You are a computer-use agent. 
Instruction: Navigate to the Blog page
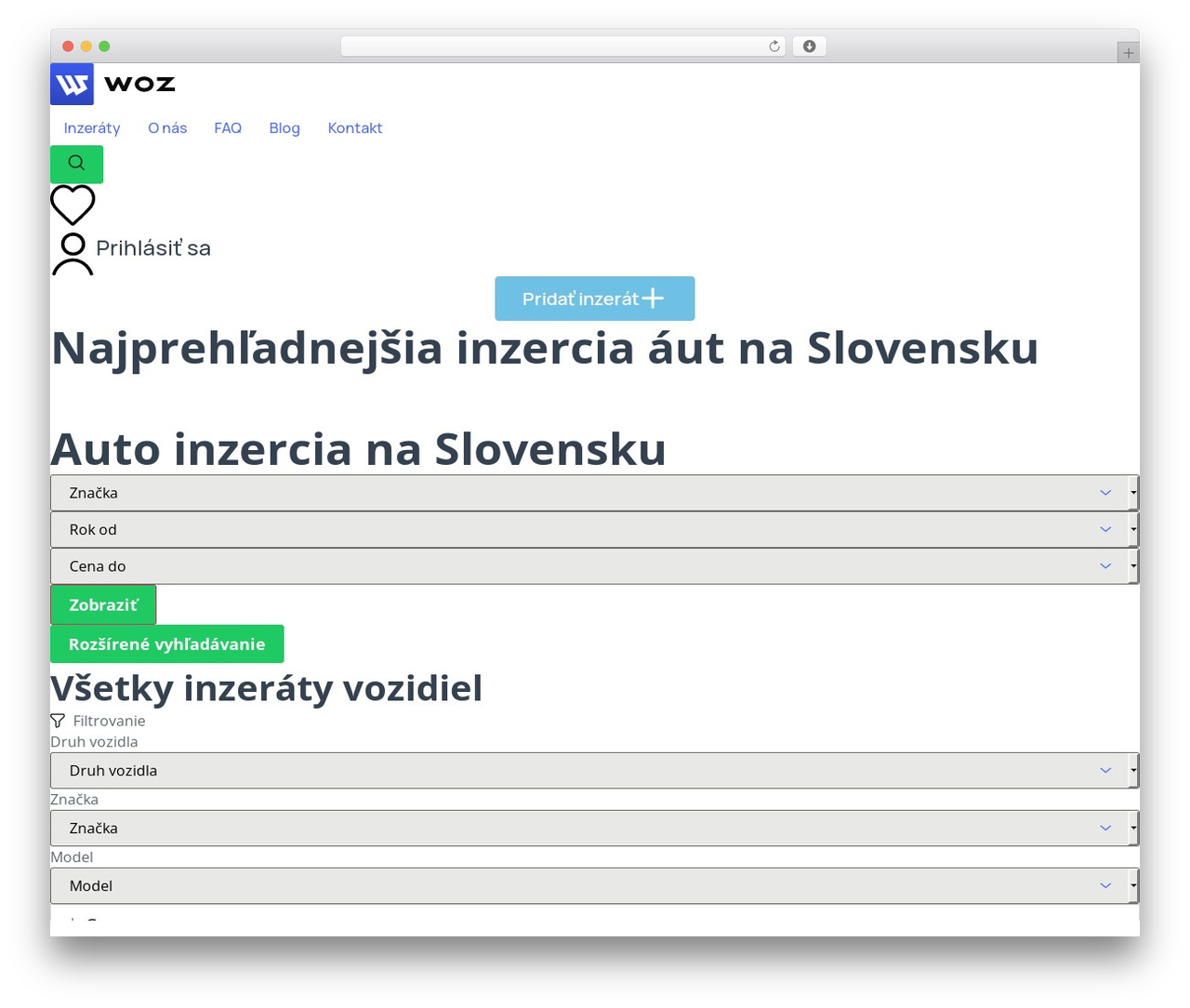click(284, 128)
